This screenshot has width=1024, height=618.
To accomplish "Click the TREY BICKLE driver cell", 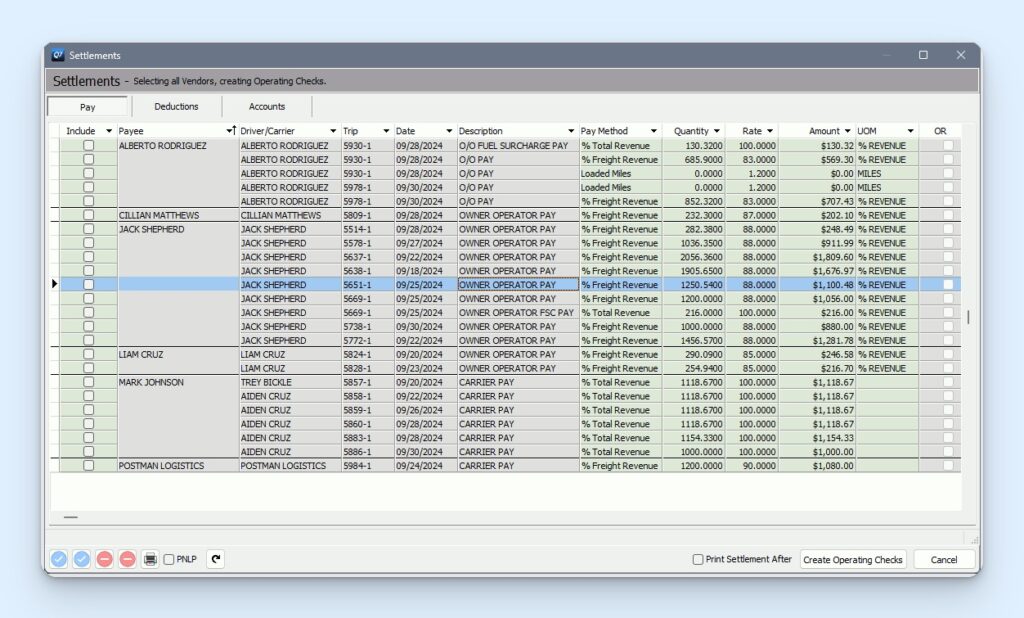I will click(290, 382).
